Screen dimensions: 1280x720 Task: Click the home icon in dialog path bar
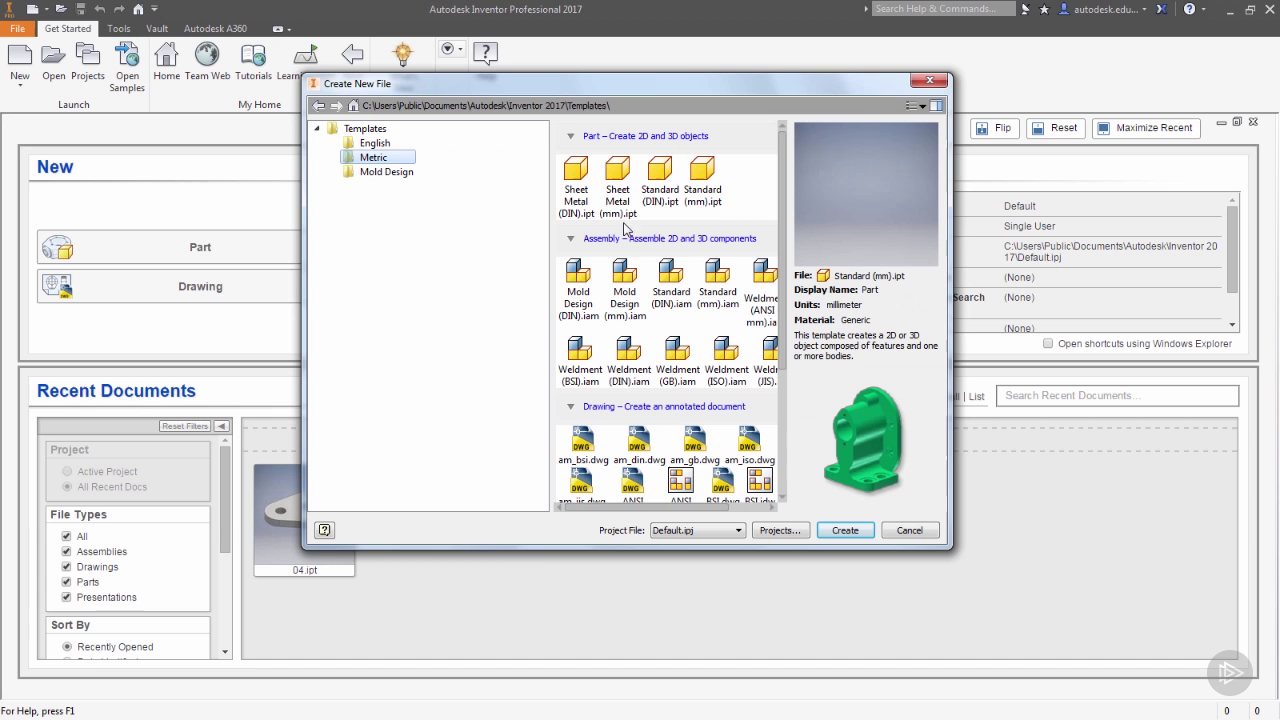[x=353, y=105]
